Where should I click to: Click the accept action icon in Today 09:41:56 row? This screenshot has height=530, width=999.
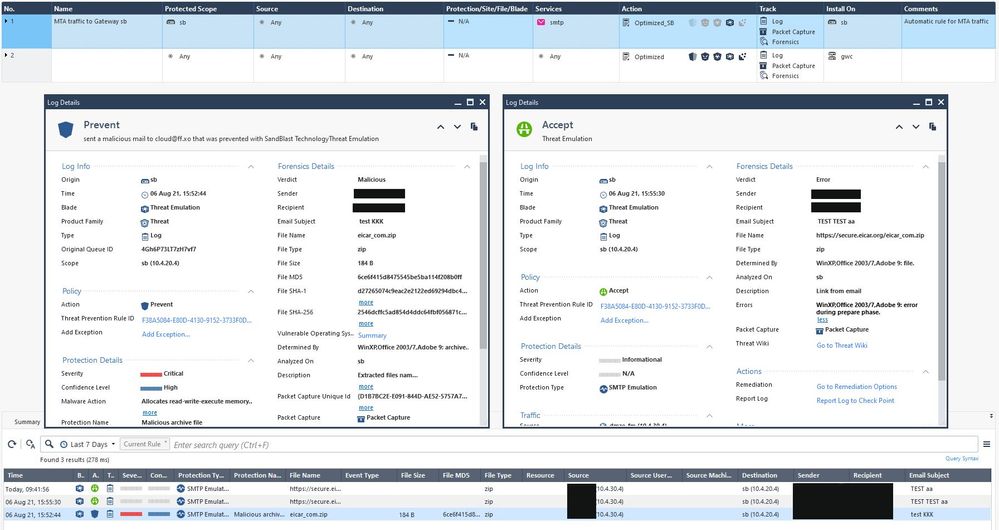tap(94, 489)
